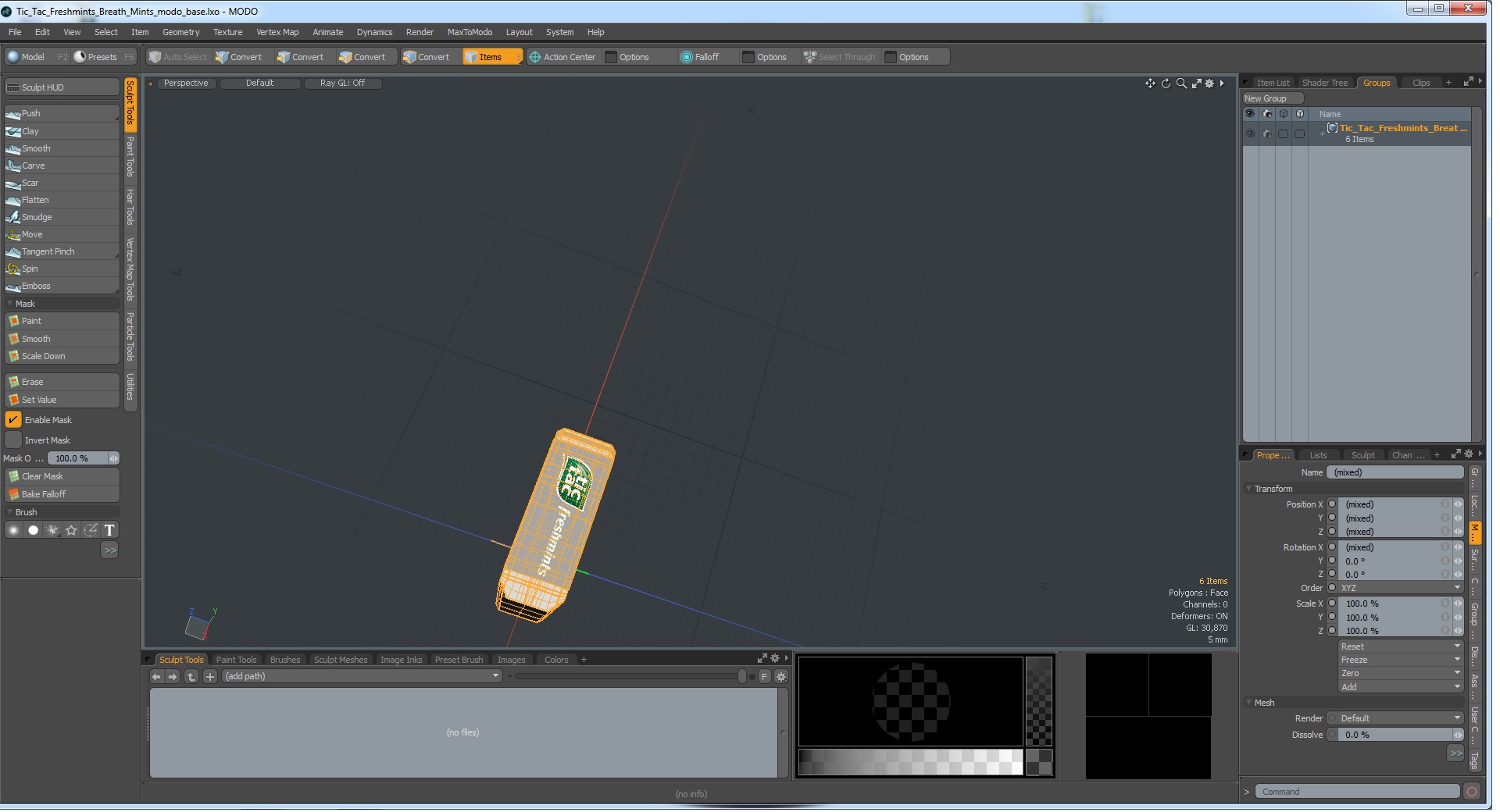
Task: Click the Mask Scale Down tool
Action: point(61,357)
